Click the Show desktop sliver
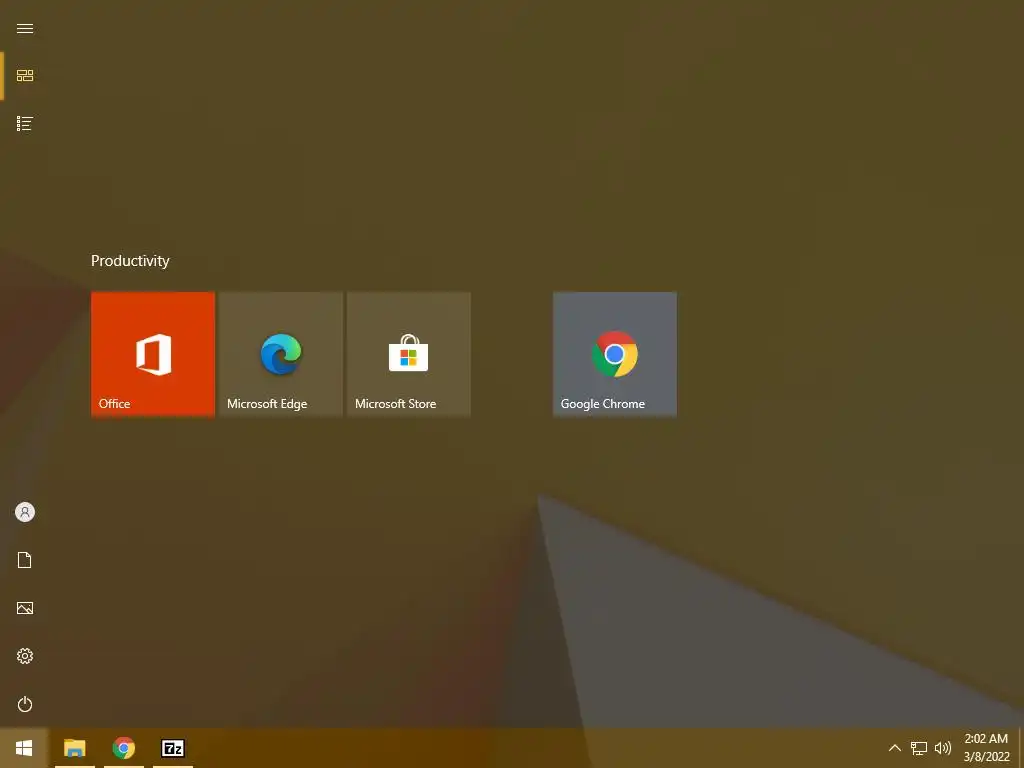The width and height of the screenshot is (1024, 768). click(x=1021, y=748)
